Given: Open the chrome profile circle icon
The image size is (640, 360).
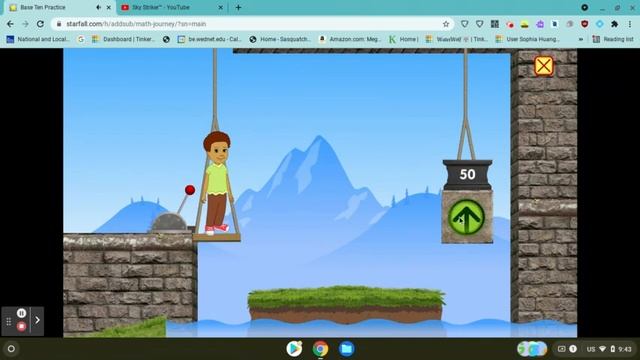Looking at the screenshot, I should click(x=584, y=7).
